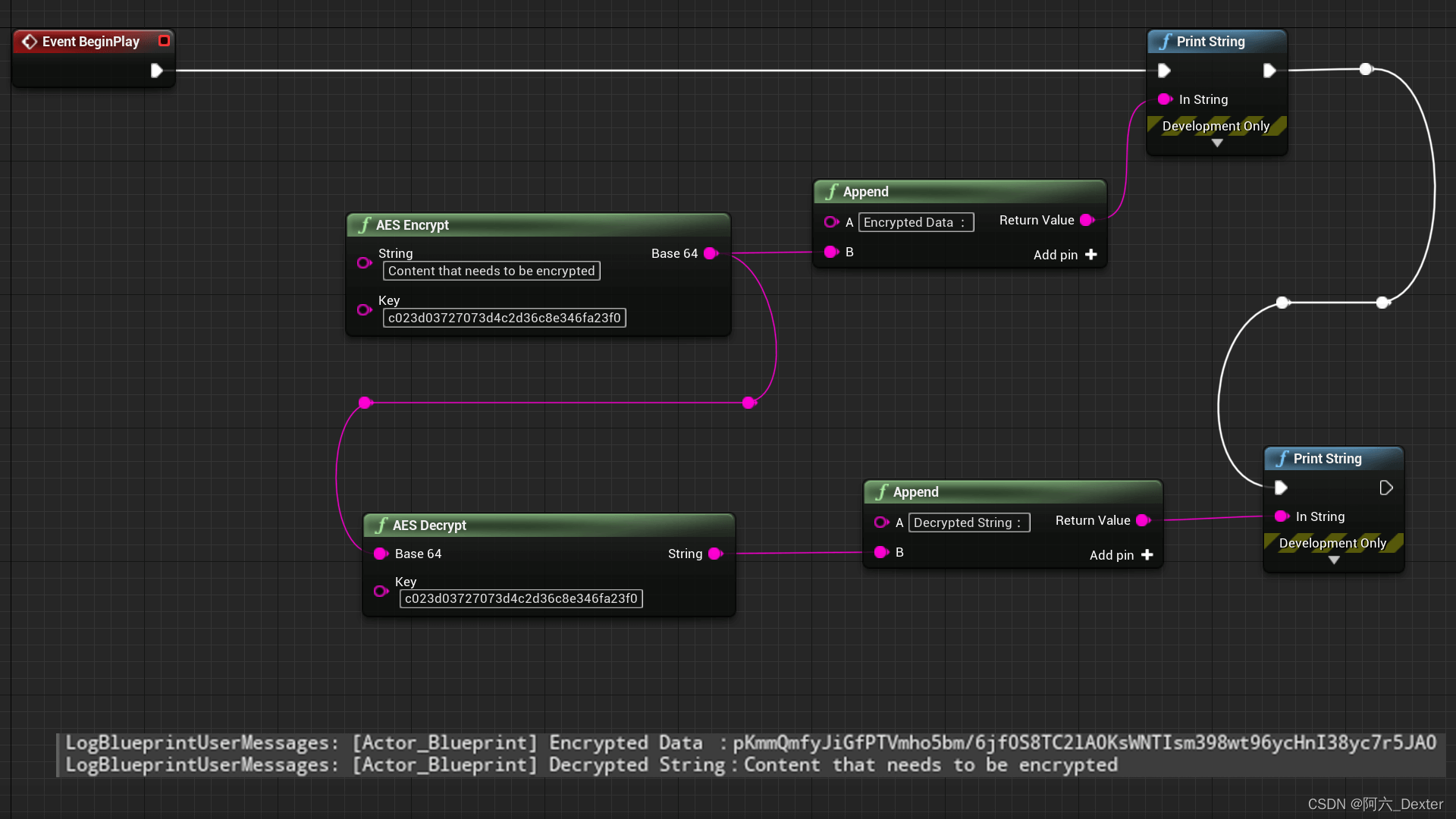This screenshot has height=819, width=1456.
Task: Click the exec output pin on Event BeginPlay
Action: pyautogui.click(x=157, y=70)
